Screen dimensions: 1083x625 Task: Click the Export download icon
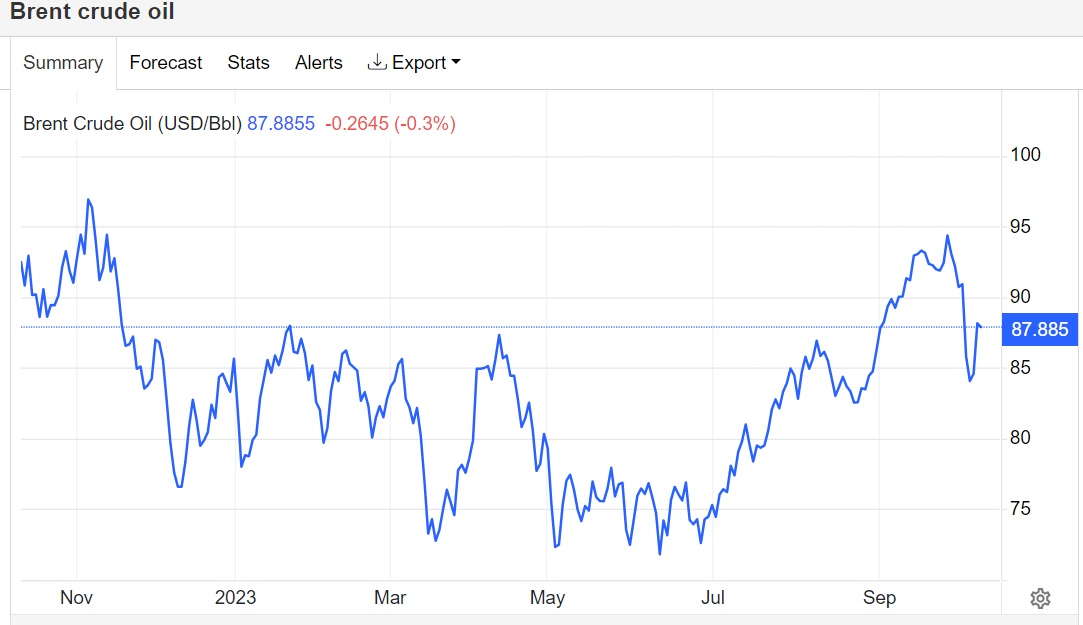(377, 62)
